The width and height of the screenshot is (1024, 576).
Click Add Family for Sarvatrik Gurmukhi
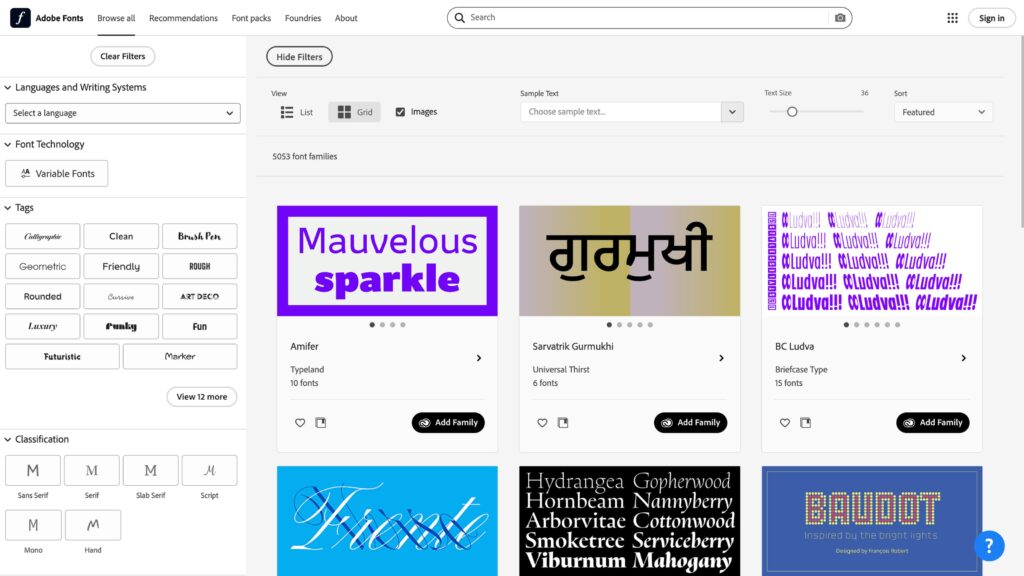tap(690, 422)
